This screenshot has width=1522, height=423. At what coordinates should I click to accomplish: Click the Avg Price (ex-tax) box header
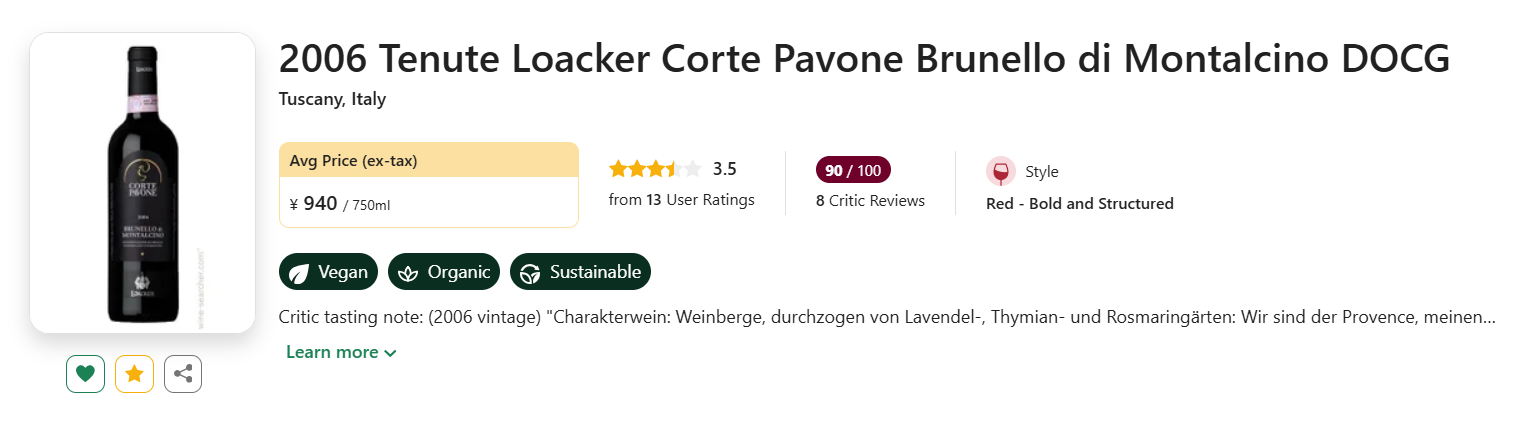point(428,160)
